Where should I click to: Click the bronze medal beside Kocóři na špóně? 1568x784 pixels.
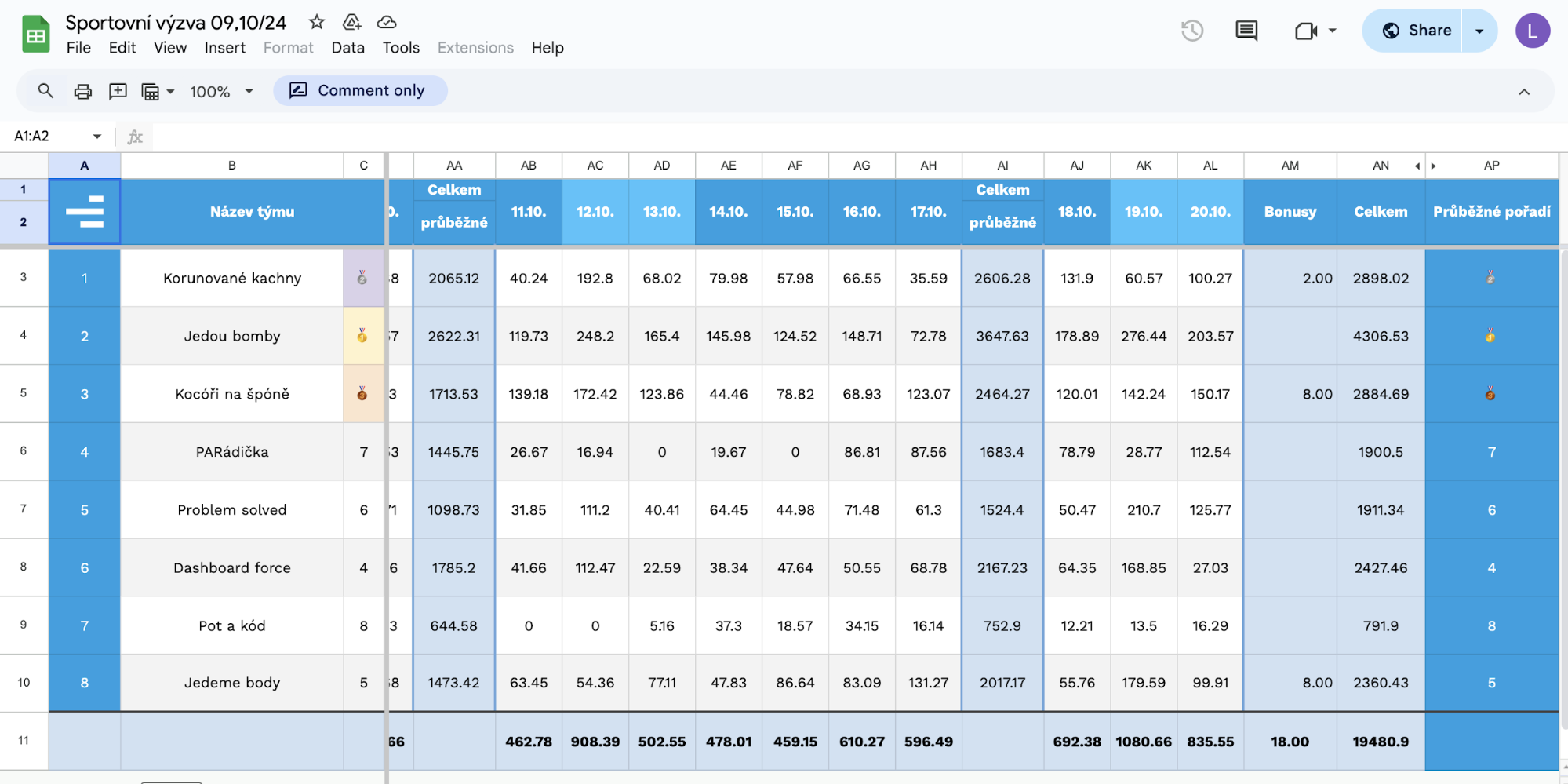point(362,394)
